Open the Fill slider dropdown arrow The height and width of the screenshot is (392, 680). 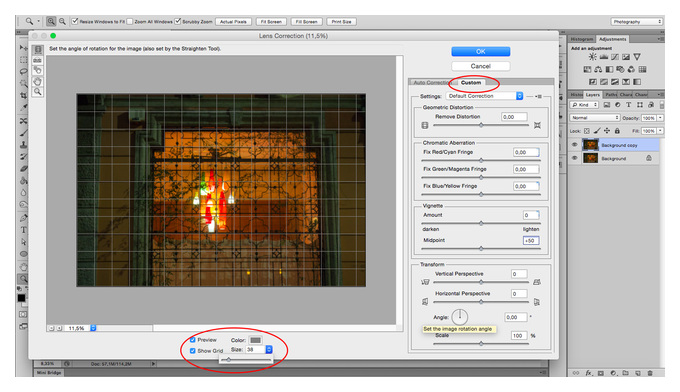point(660,131)
